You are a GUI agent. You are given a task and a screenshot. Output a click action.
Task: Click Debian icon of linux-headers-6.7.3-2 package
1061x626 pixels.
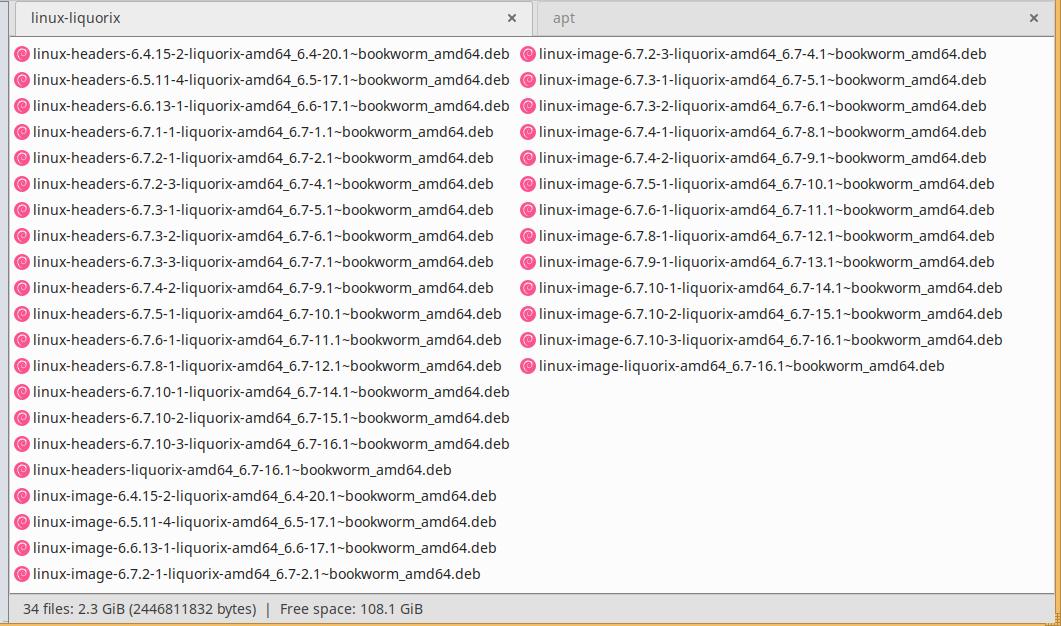pos(22,236)
